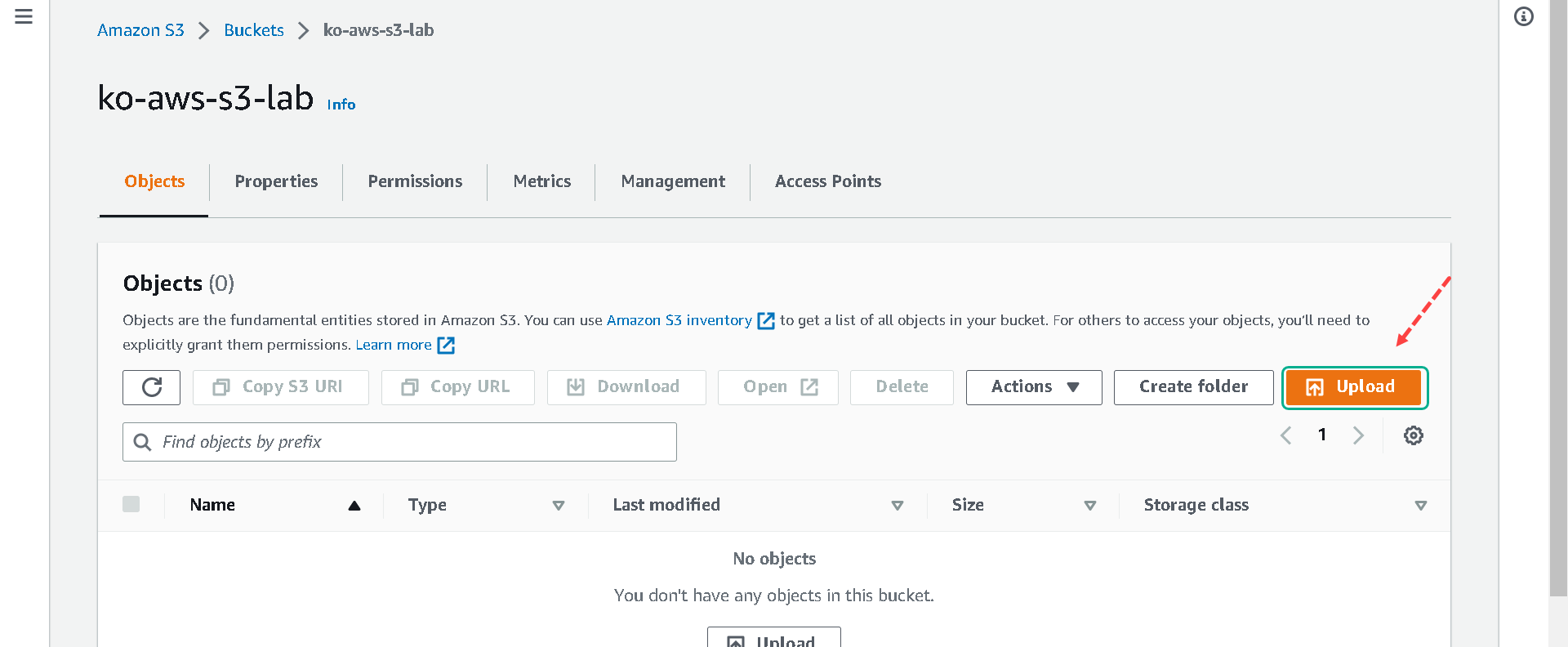Click the search magnifier icon
The image size is (1568, 647).
click(142, 442)
